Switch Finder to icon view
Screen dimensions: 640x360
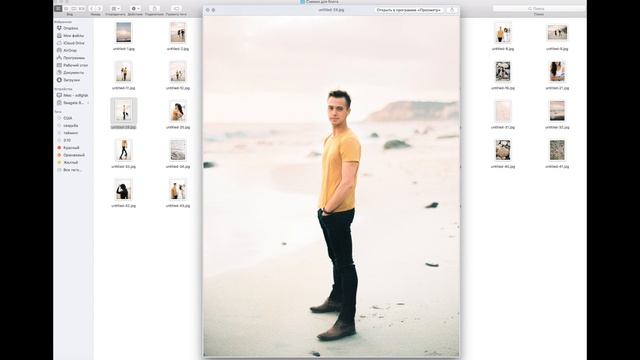point(58,8)
